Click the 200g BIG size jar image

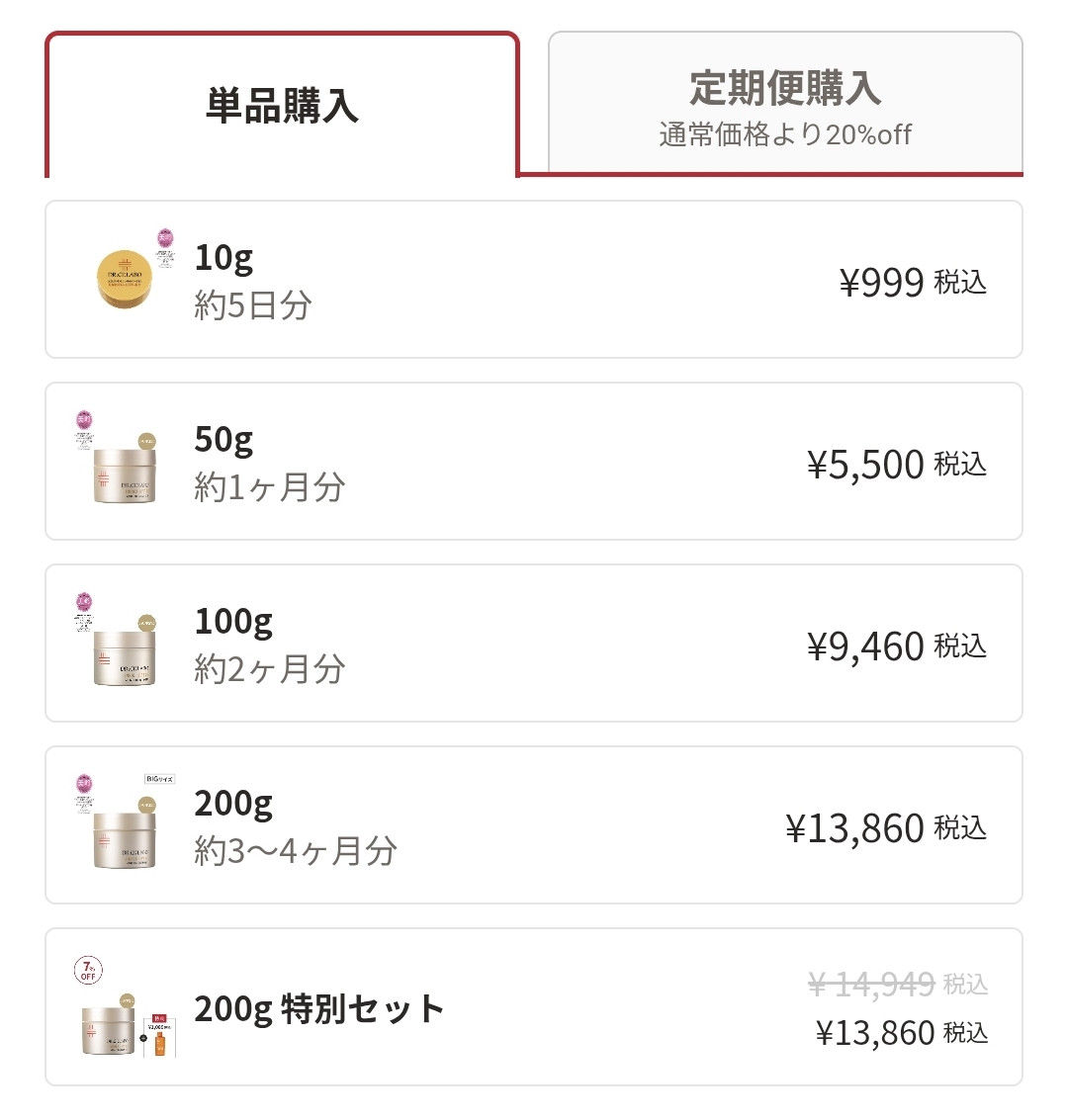pos(125,838)
